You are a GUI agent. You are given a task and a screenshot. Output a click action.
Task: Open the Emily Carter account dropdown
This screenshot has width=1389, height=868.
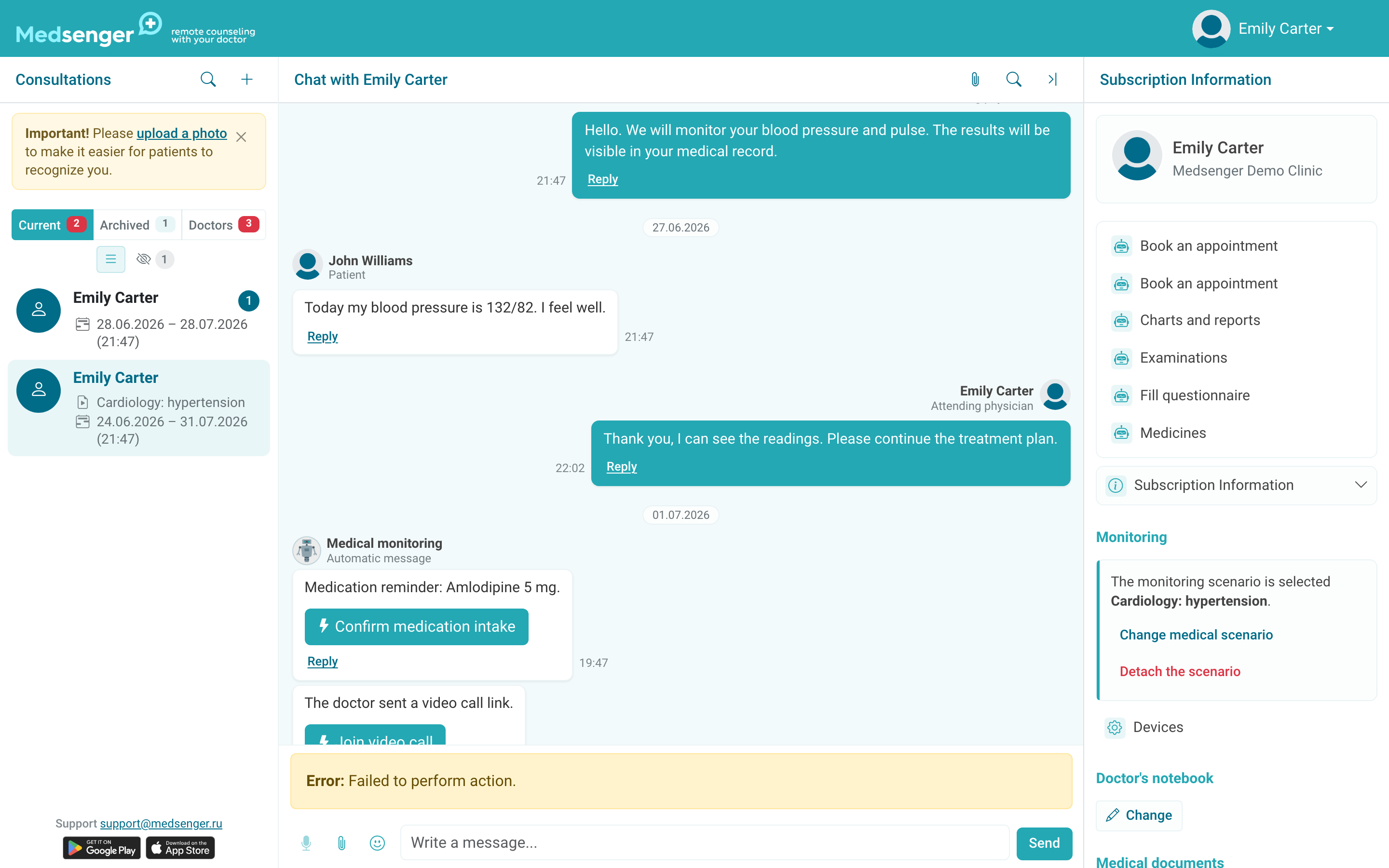[x=1285, y=29]
